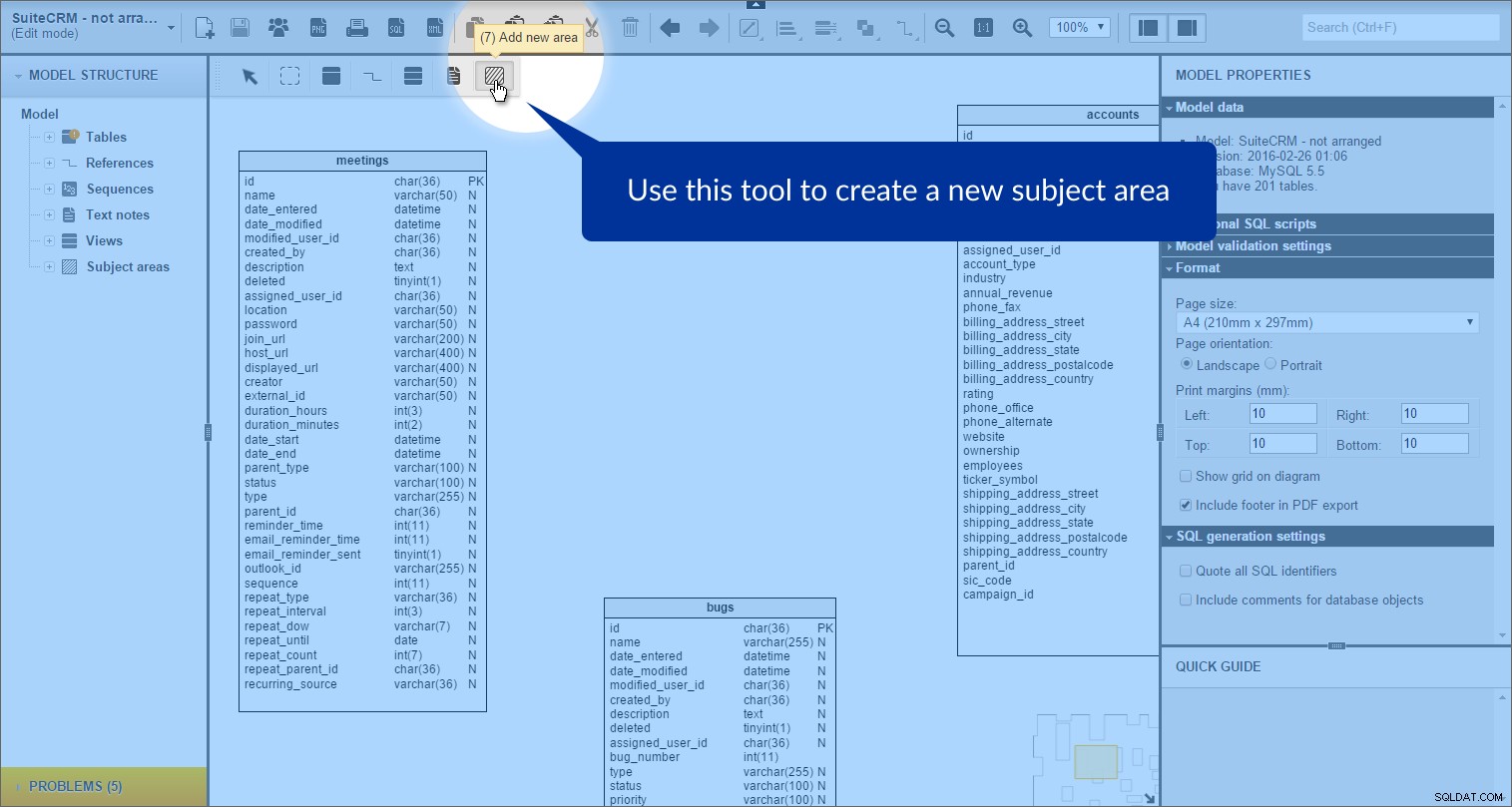Expand the References tree node
The image size is (1512, 807).
click(49, 163)
